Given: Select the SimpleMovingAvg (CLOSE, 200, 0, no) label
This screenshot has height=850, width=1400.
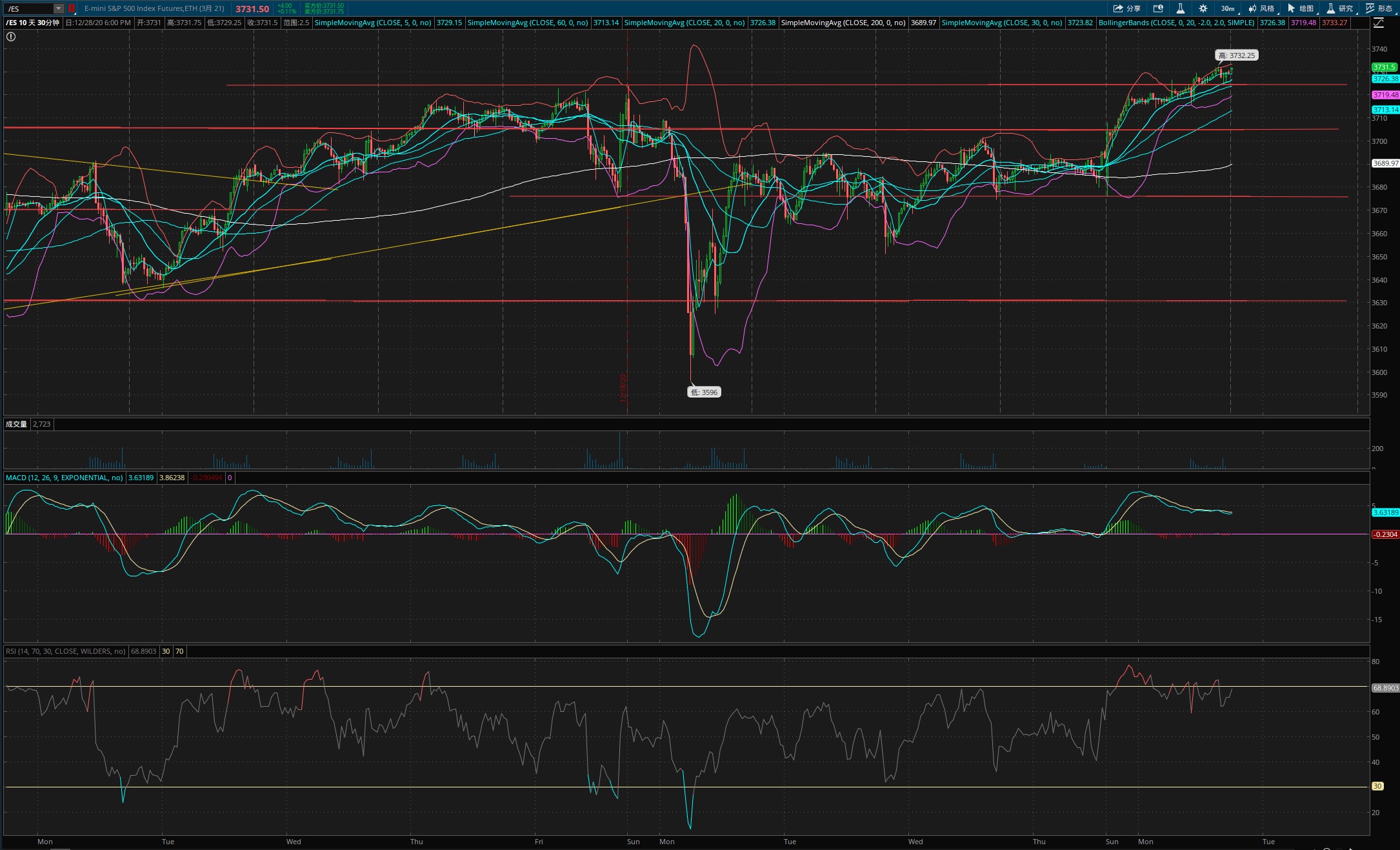Looking at the screenshot, I should 843,23.
